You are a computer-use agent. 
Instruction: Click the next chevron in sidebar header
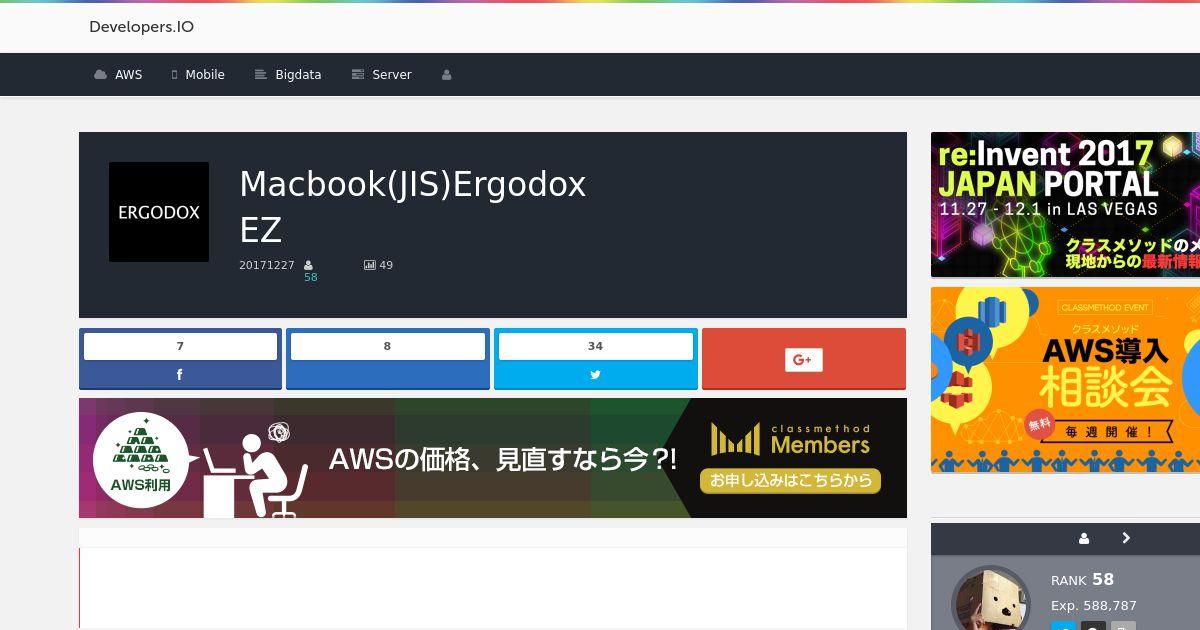[x=1126, y=538]
